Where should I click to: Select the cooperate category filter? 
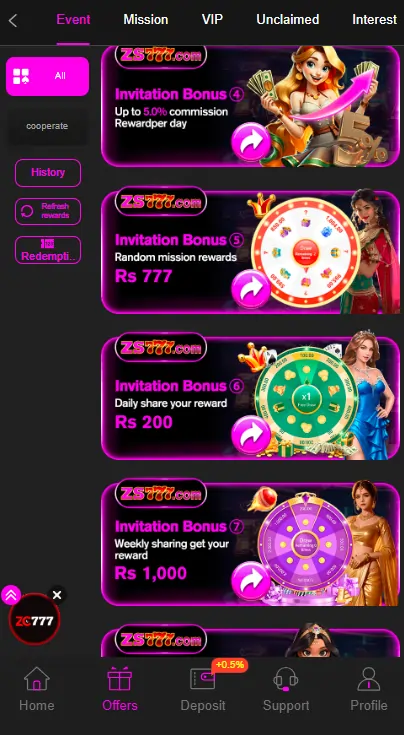coord(47,126)
